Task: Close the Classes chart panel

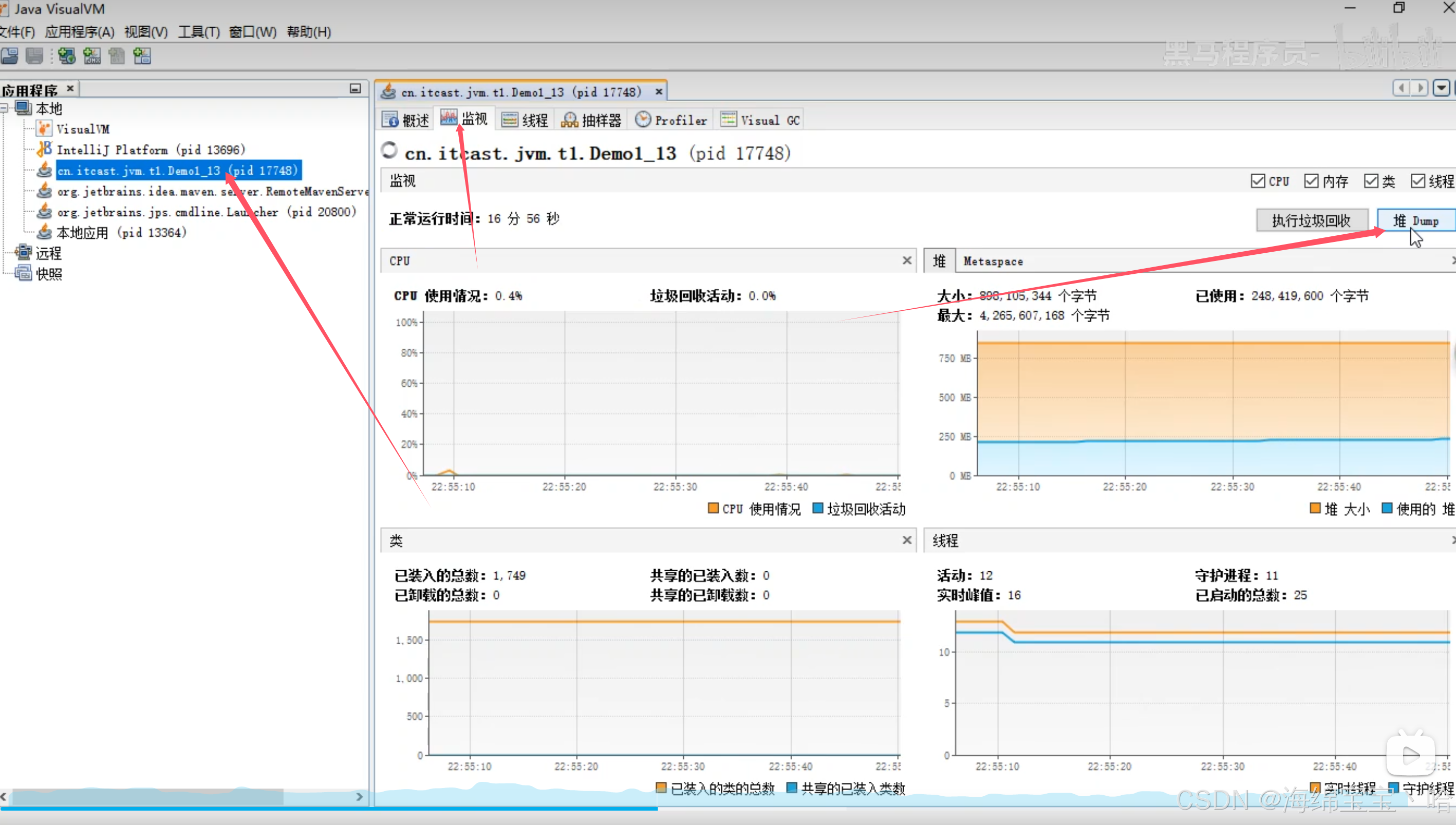Action: coord(906,540)
